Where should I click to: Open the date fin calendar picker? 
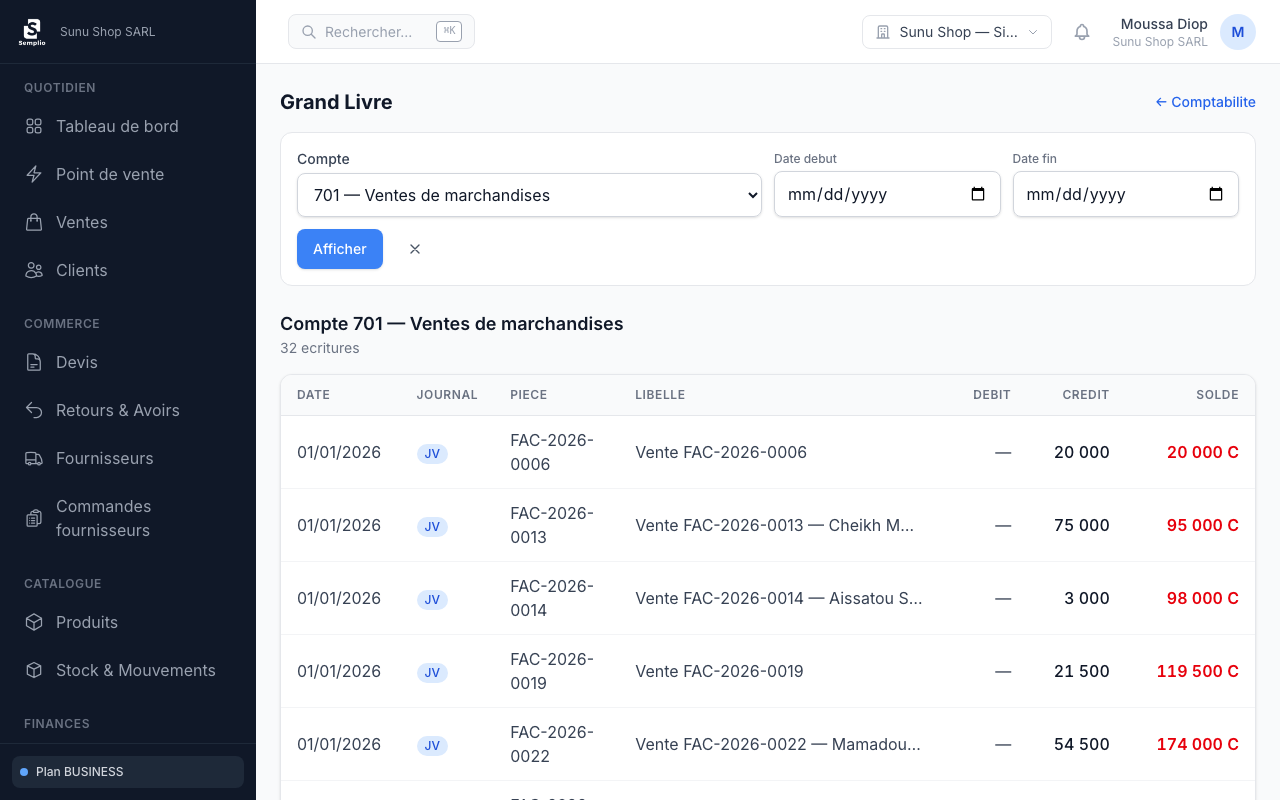1216,195
